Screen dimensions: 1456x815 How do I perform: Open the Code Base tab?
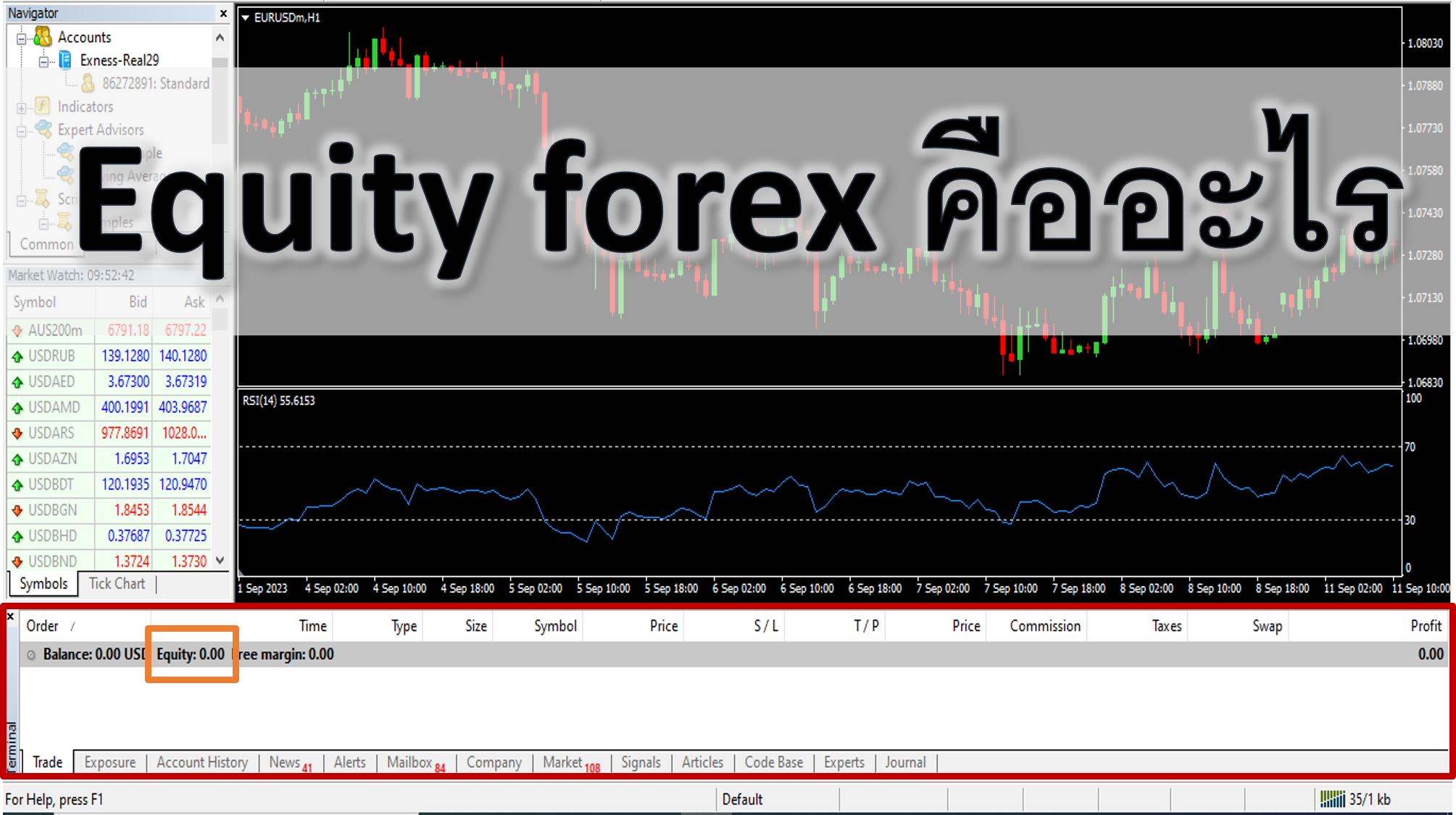(x=773, y=762)
